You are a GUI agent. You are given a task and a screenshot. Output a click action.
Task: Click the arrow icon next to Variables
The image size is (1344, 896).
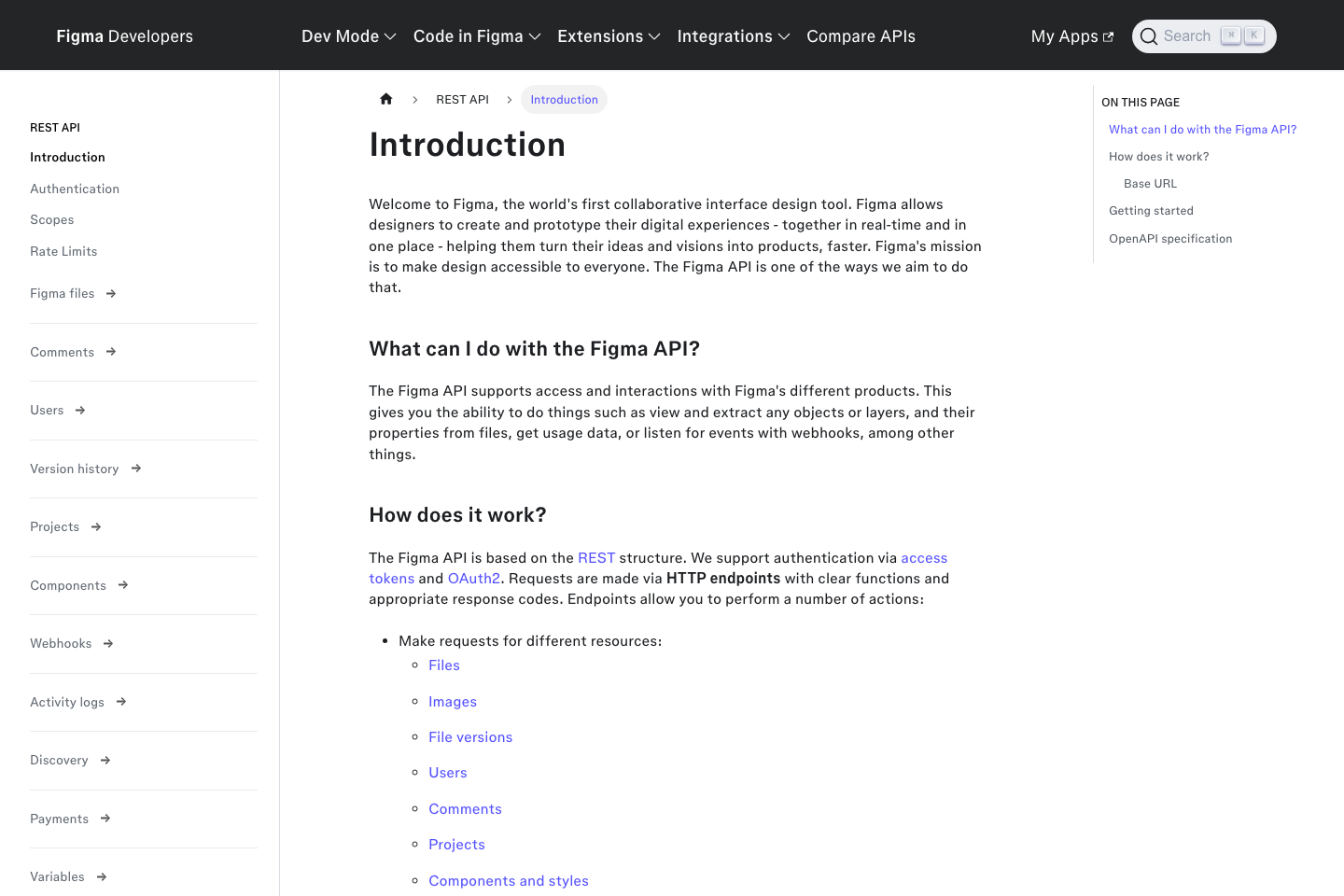tap(101, 876)
